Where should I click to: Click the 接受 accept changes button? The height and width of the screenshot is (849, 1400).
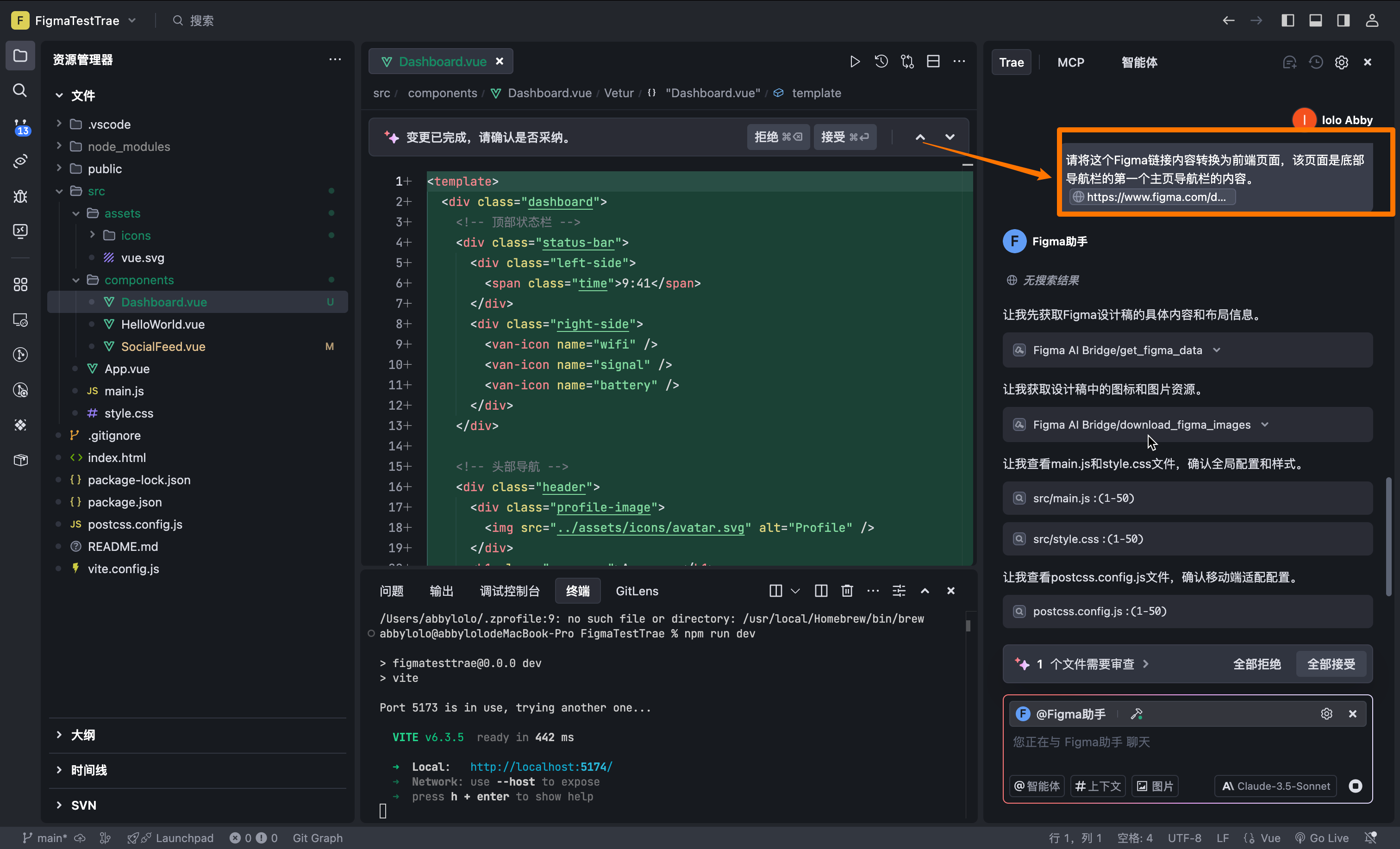(x=845, y=137)
